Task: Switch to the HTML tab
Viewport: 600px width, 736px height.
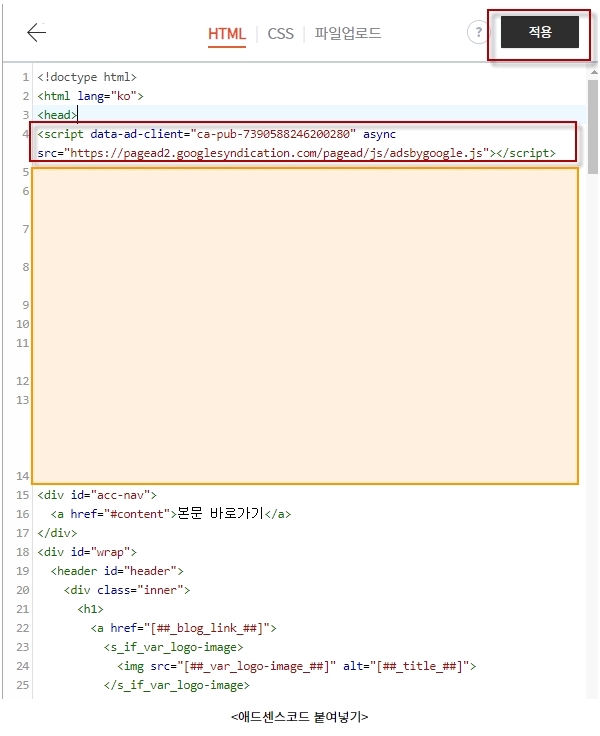Action: (x=227, y=34)
